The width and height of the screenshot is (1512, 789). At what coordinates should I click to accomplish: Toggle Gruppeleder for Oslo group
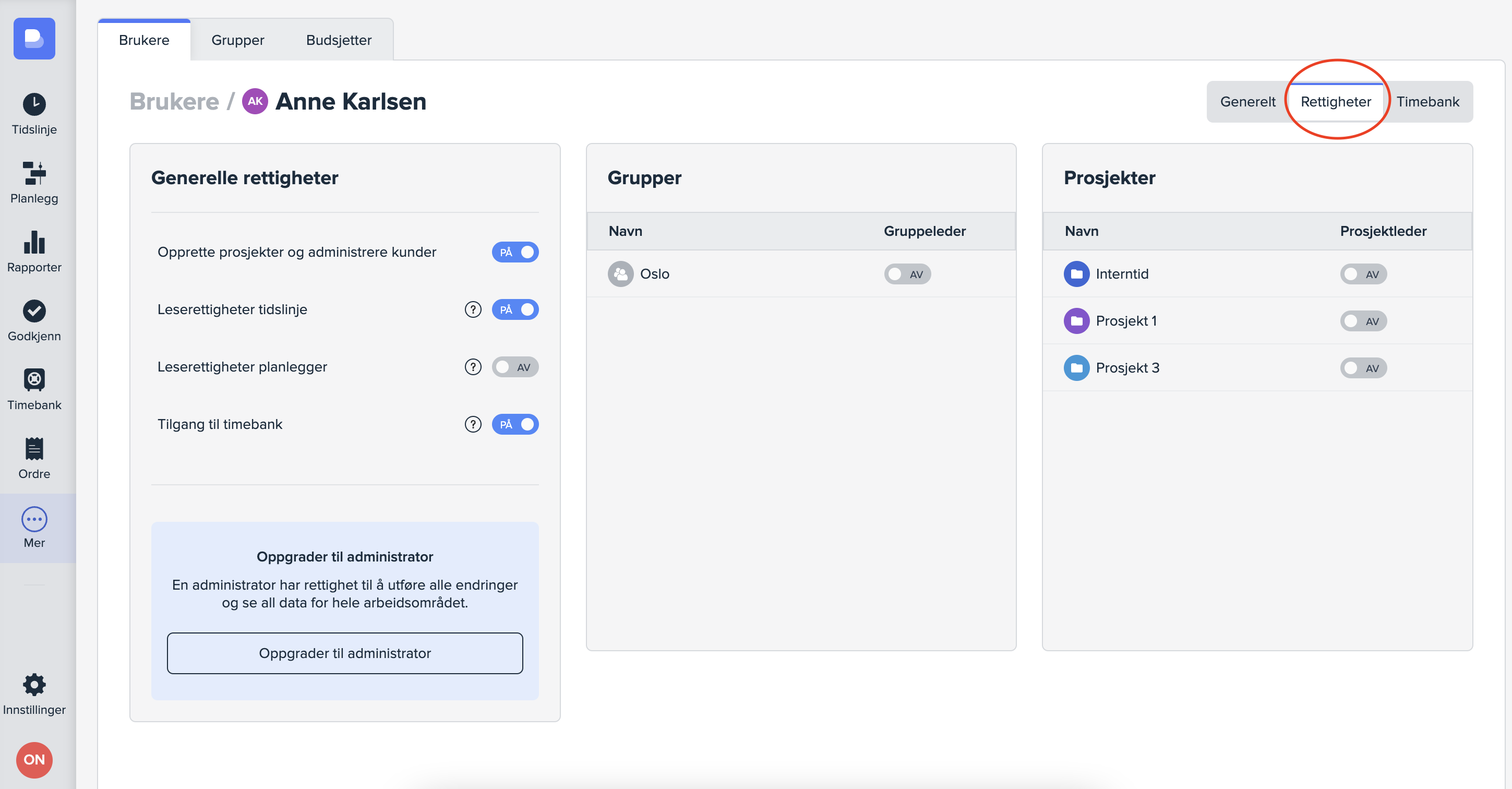907,274
